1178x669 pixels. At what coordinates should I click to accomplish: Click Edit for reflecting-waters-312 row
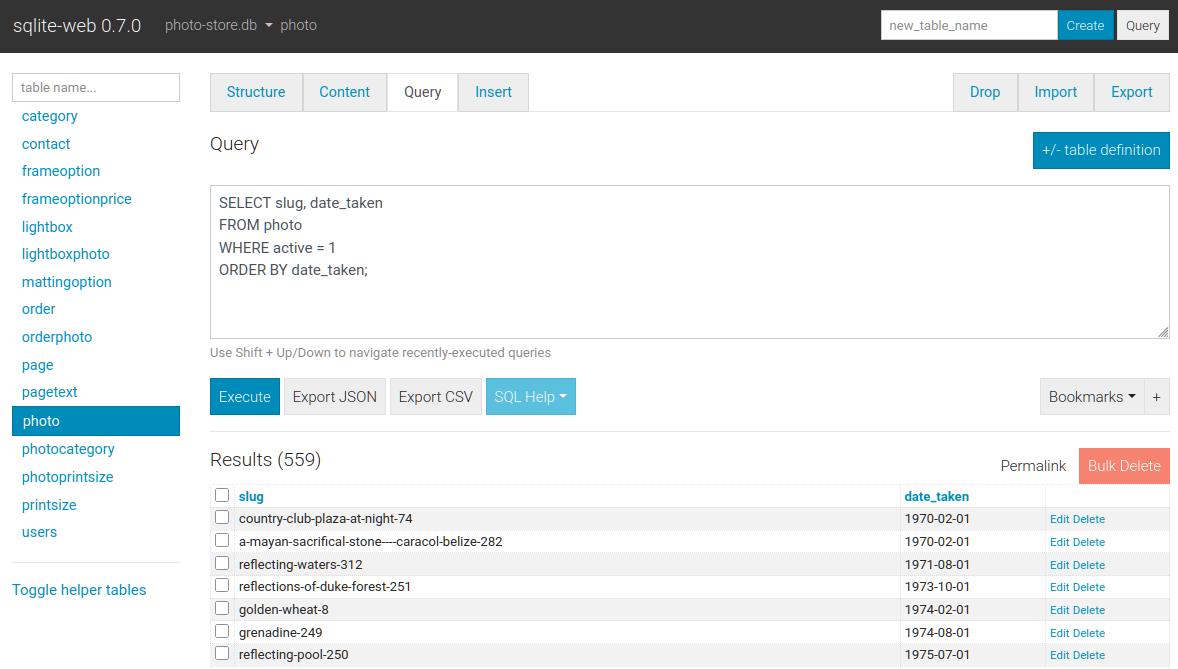[x=1059, y=565]
